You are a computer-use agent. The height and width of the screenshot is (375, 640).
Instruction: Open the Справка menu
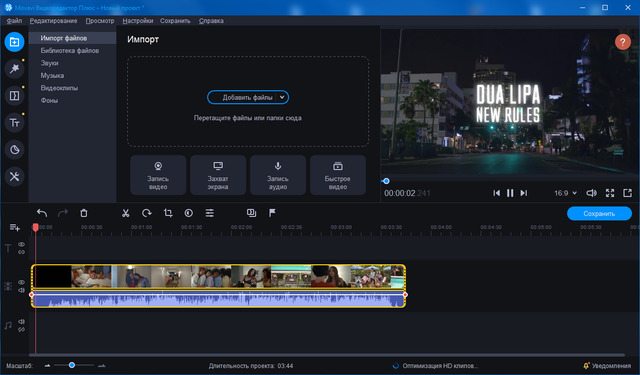[x=211, y=21]
